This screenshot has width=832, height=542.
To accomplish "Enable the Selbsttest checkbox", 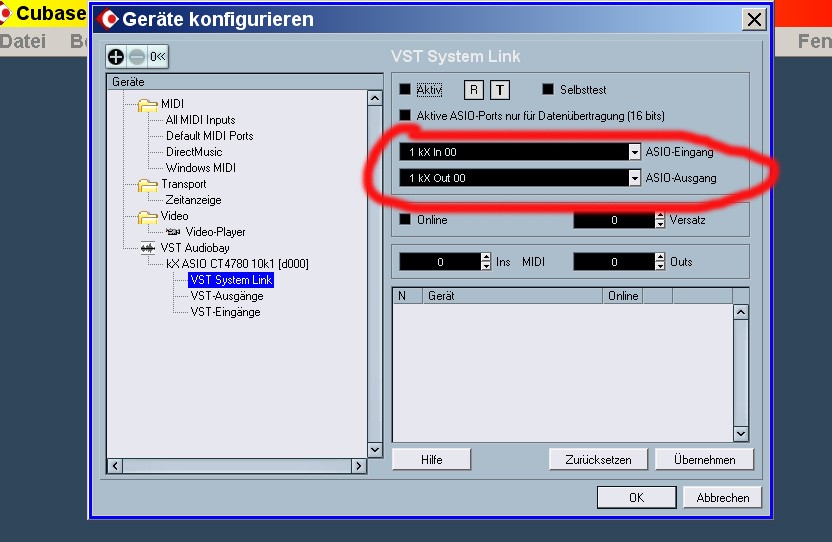I will click(548, 89).
